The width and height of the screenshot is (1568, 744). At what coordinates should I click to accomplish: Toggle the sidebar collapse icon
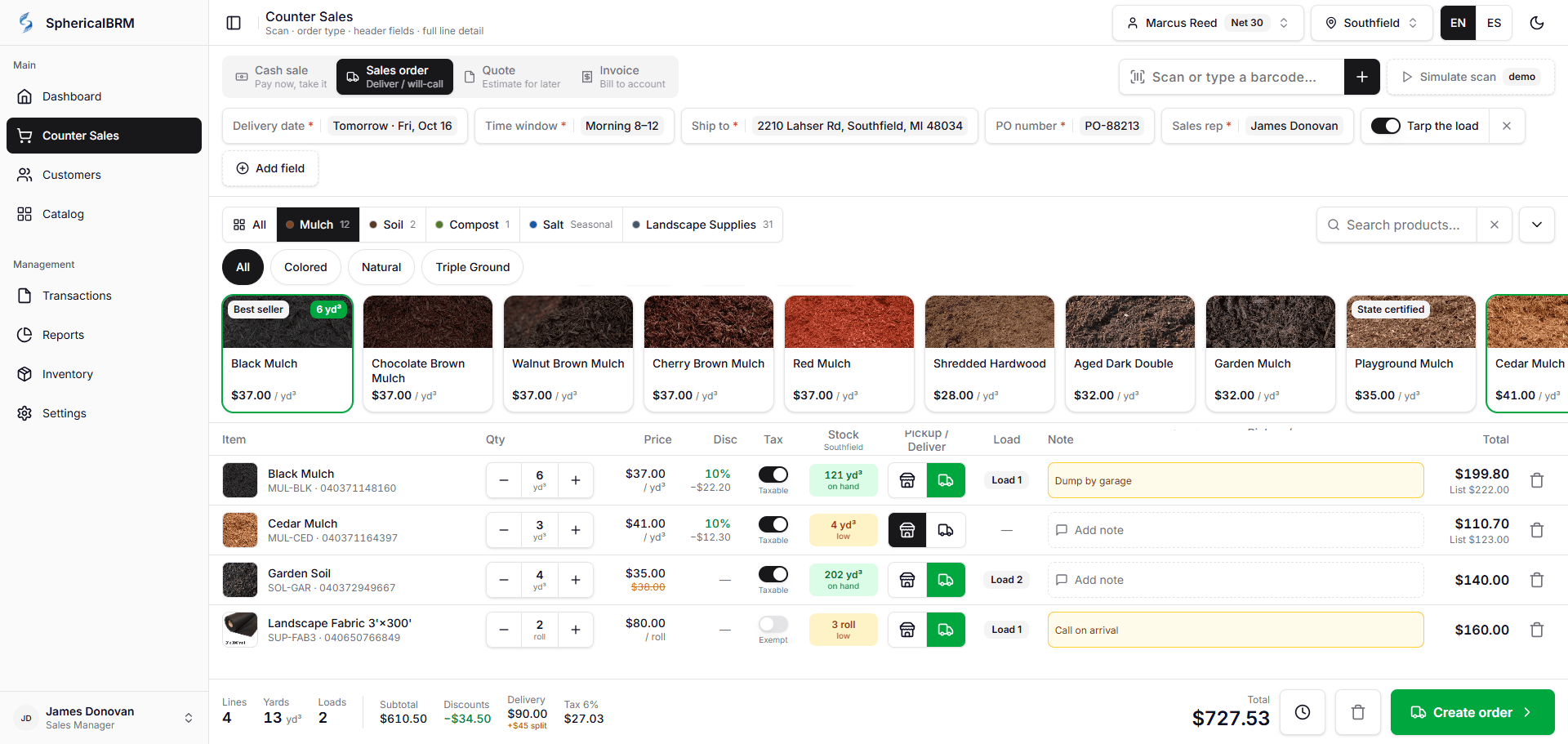click(x=234, y=23)
